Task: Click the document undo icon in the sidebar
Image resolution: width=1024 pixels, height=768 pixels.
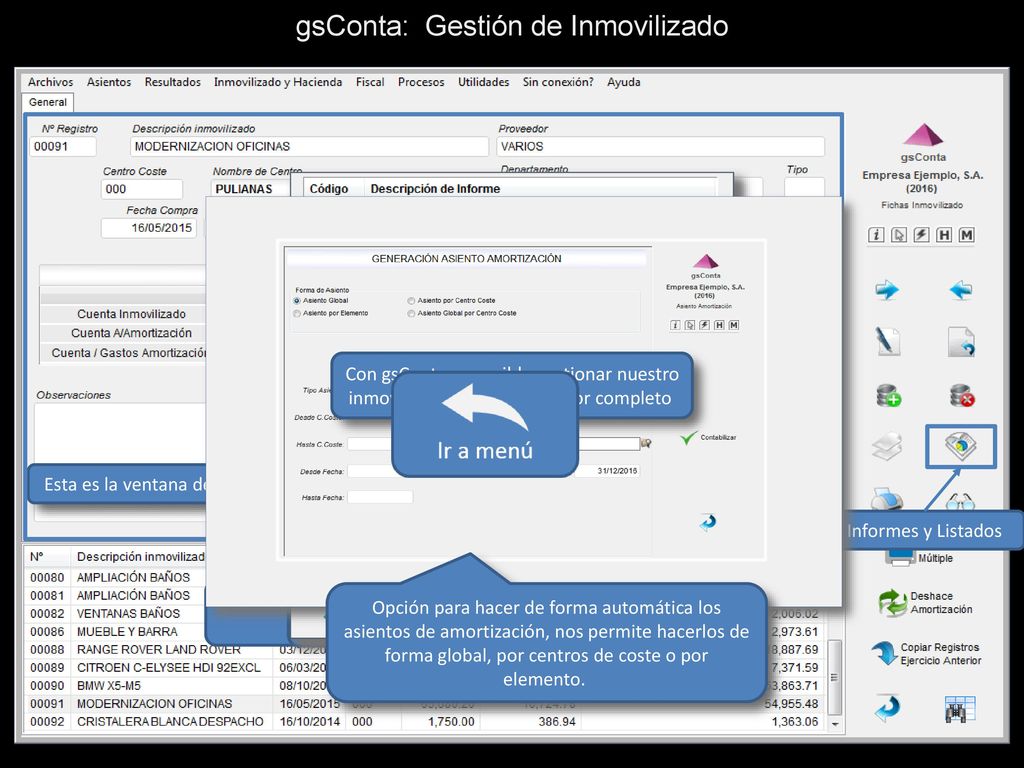Action: 961,342
